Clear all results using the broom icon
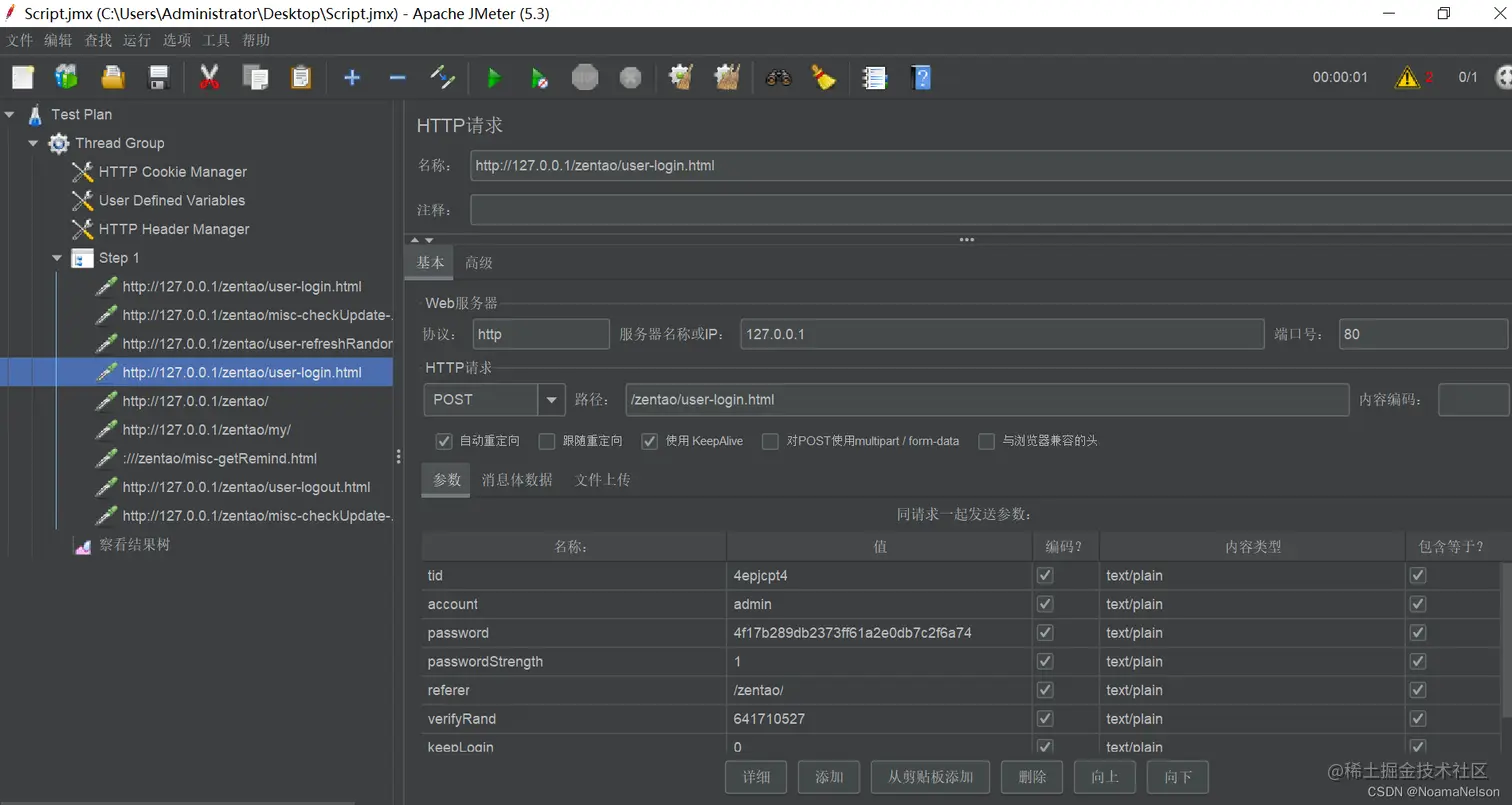Viewport: 1512px width, 805px height. (823, 77)
